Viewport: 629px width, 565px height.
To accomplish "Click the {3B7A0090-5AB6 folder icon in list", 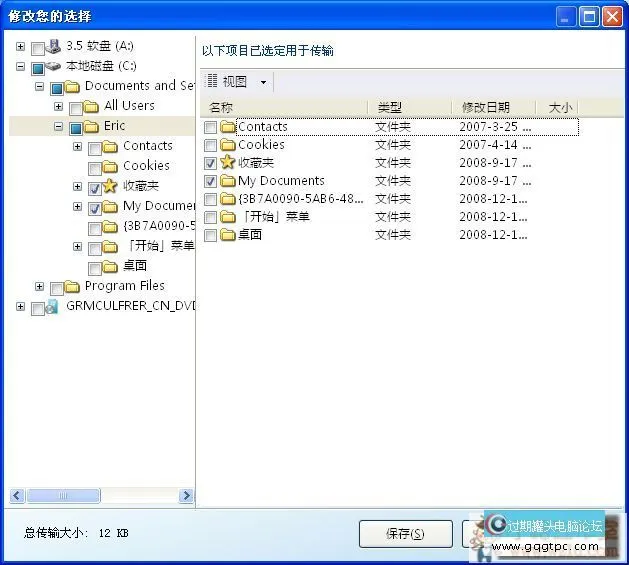I will pos(228,199).
